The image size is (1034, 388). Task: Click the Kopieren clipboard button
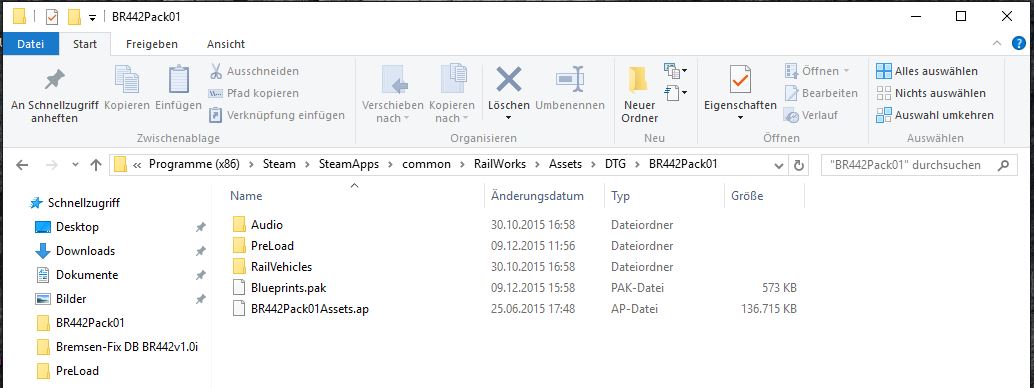[x=127, y=88]
